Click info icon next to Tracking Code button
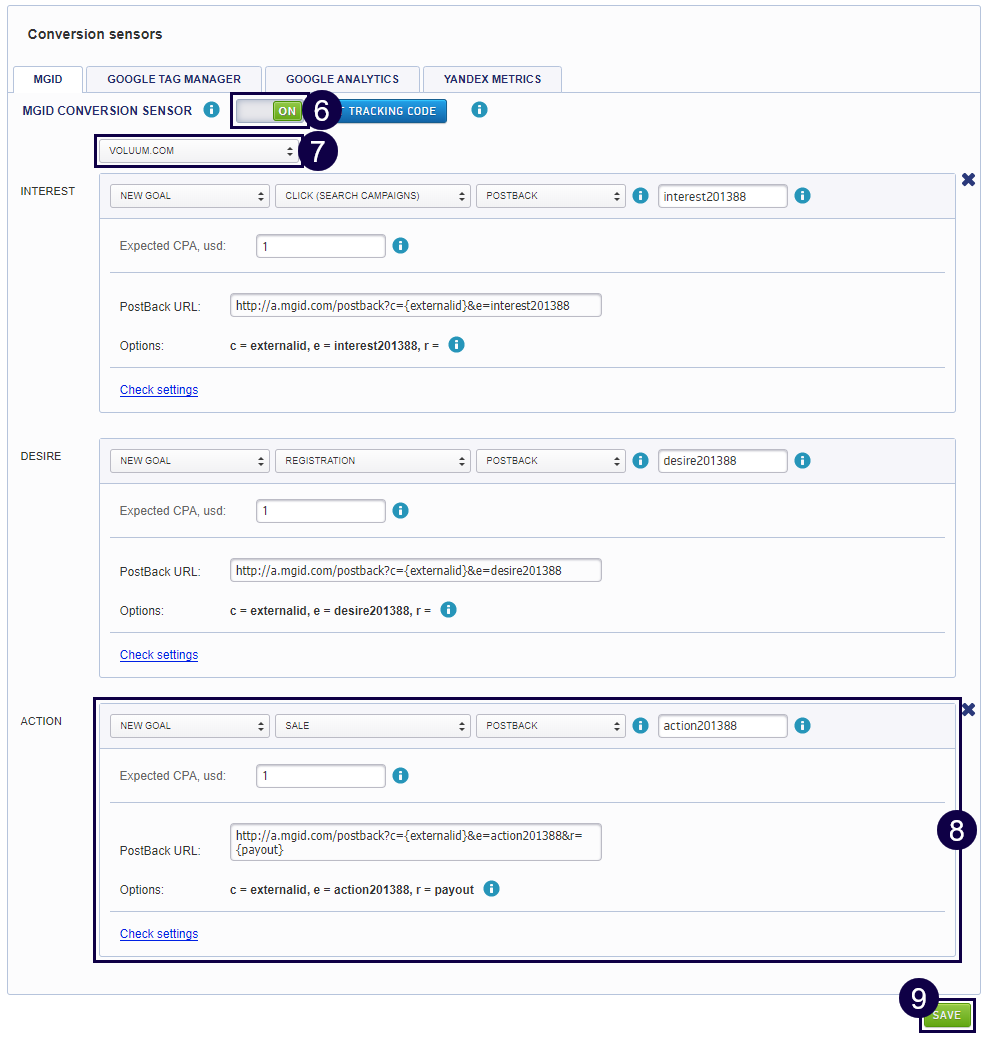The height and width of the screenshot is (1038, 986). pos(479,110)
